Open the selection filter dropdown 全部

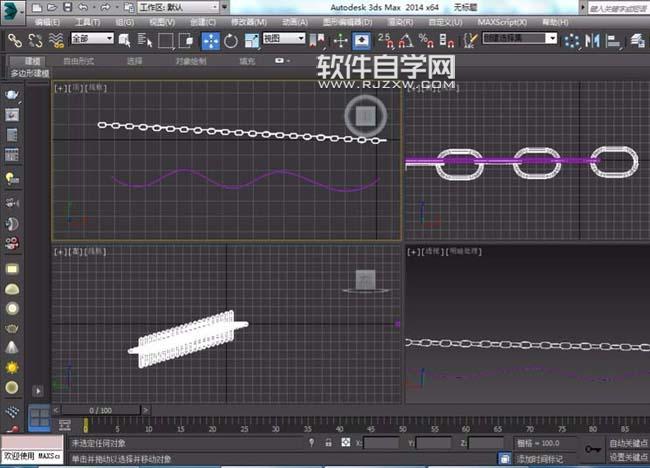click(92, 39)
